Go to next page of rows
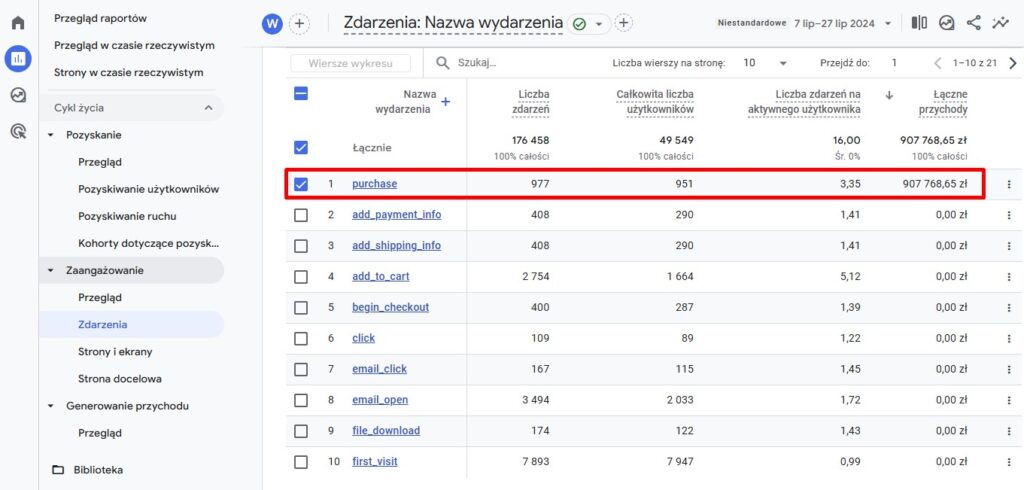This screenshot has height=490, width=1024. pyautogui.click(x=1013, y=63)
